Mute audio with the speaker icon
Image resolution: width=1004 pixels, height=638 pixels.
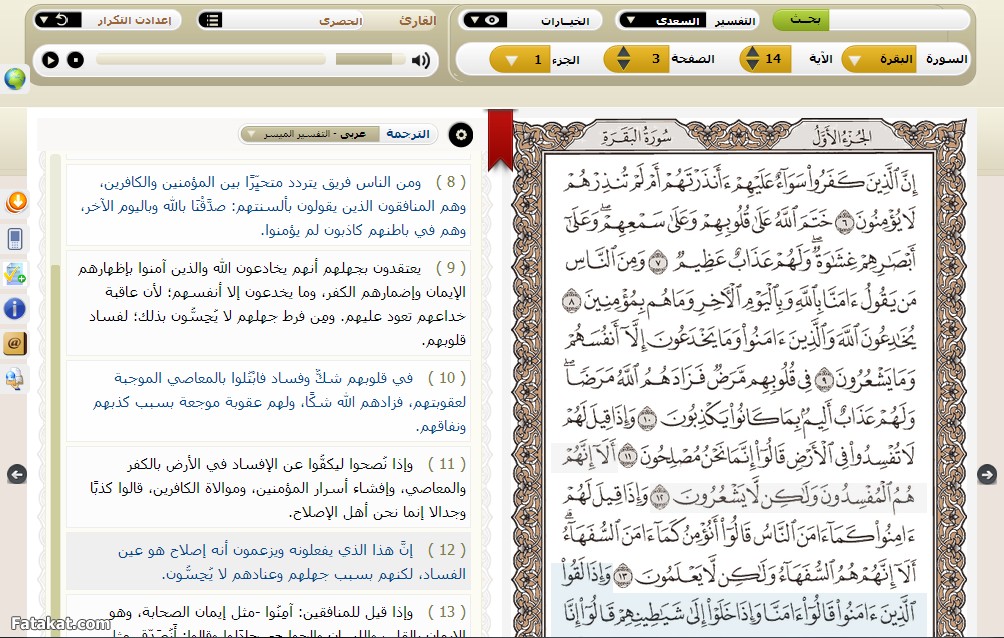tap(421, 60)
